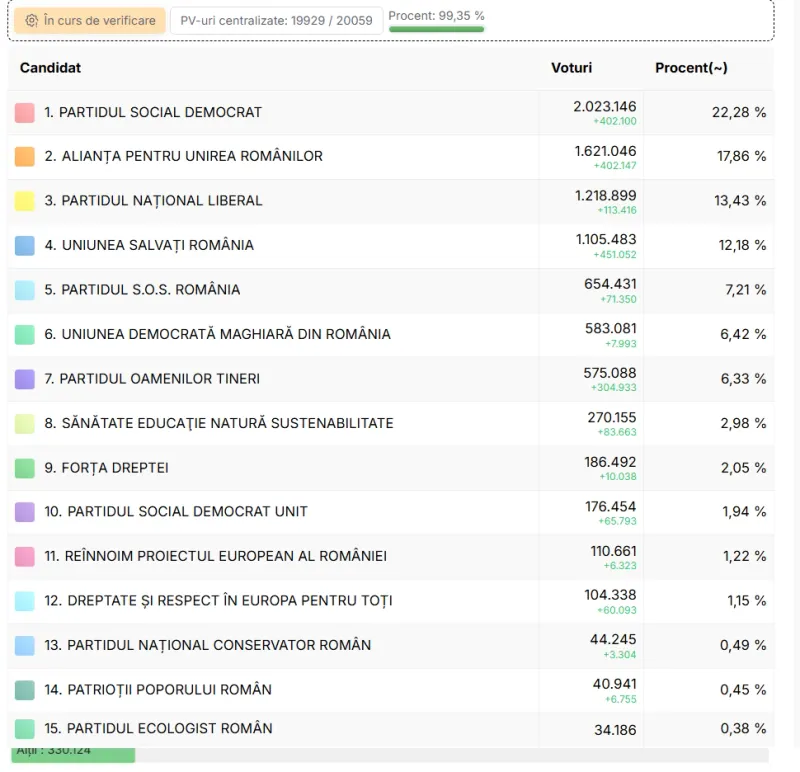This screenshot has width=800, height=772.
Task: Click the gear icon beside În curs de verificare
Action: pos(32,20)
